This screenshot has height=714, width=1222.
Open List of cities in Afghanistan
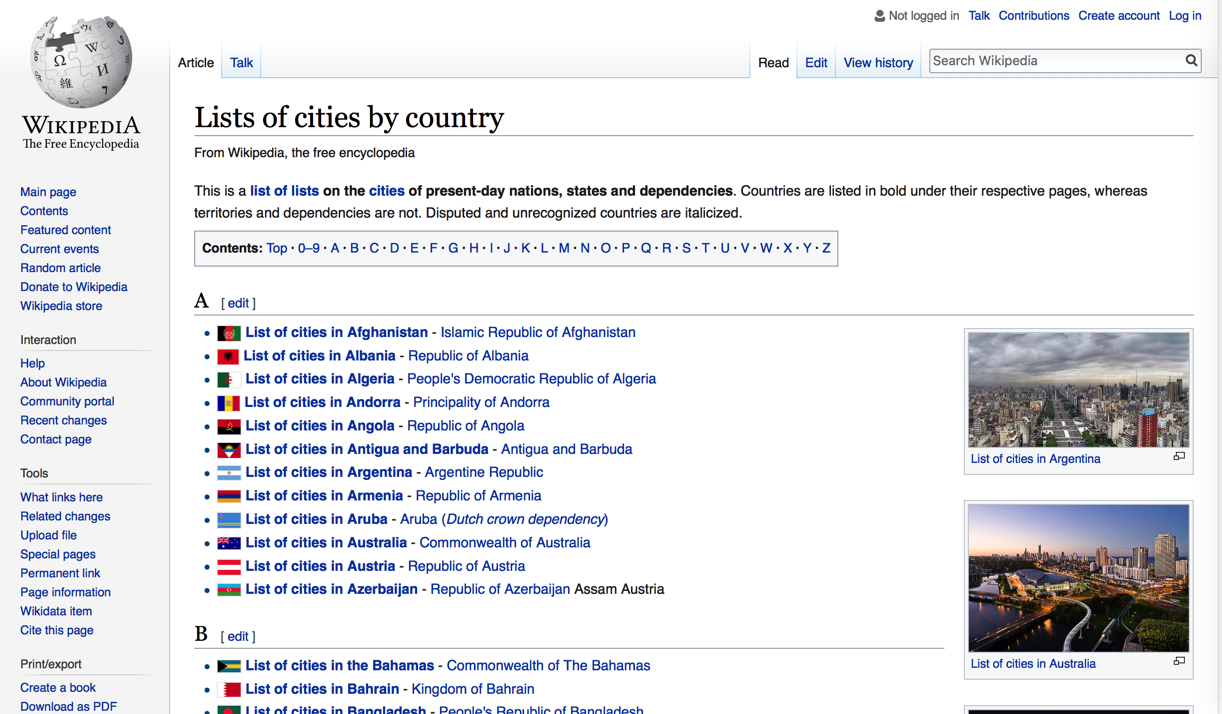click(336, 332)
